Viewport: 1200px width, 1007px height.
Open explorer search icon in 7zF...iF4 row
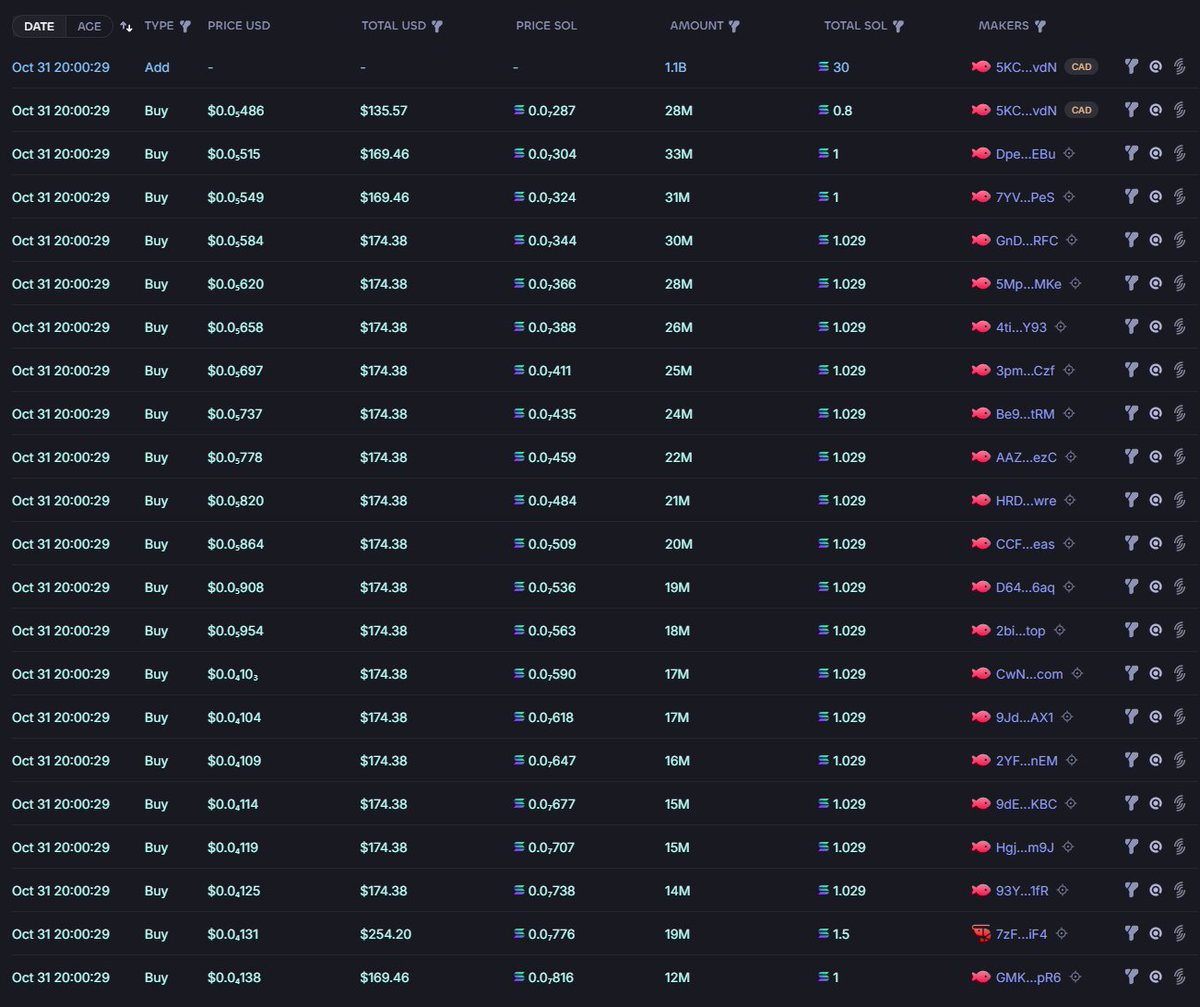click(1155, 934)
